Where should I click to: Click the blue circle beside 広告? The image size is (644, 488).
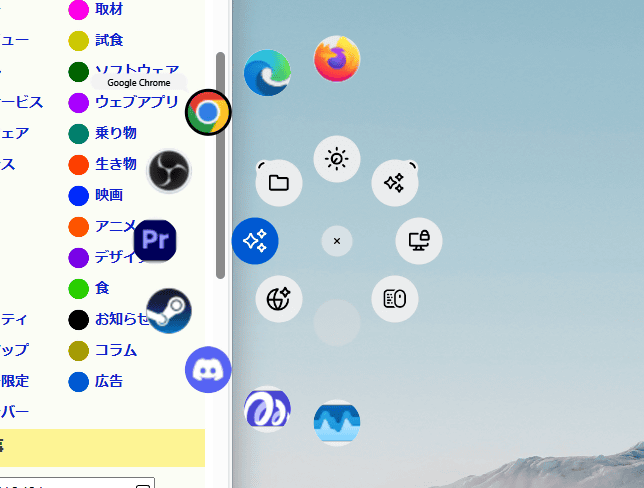78,381
